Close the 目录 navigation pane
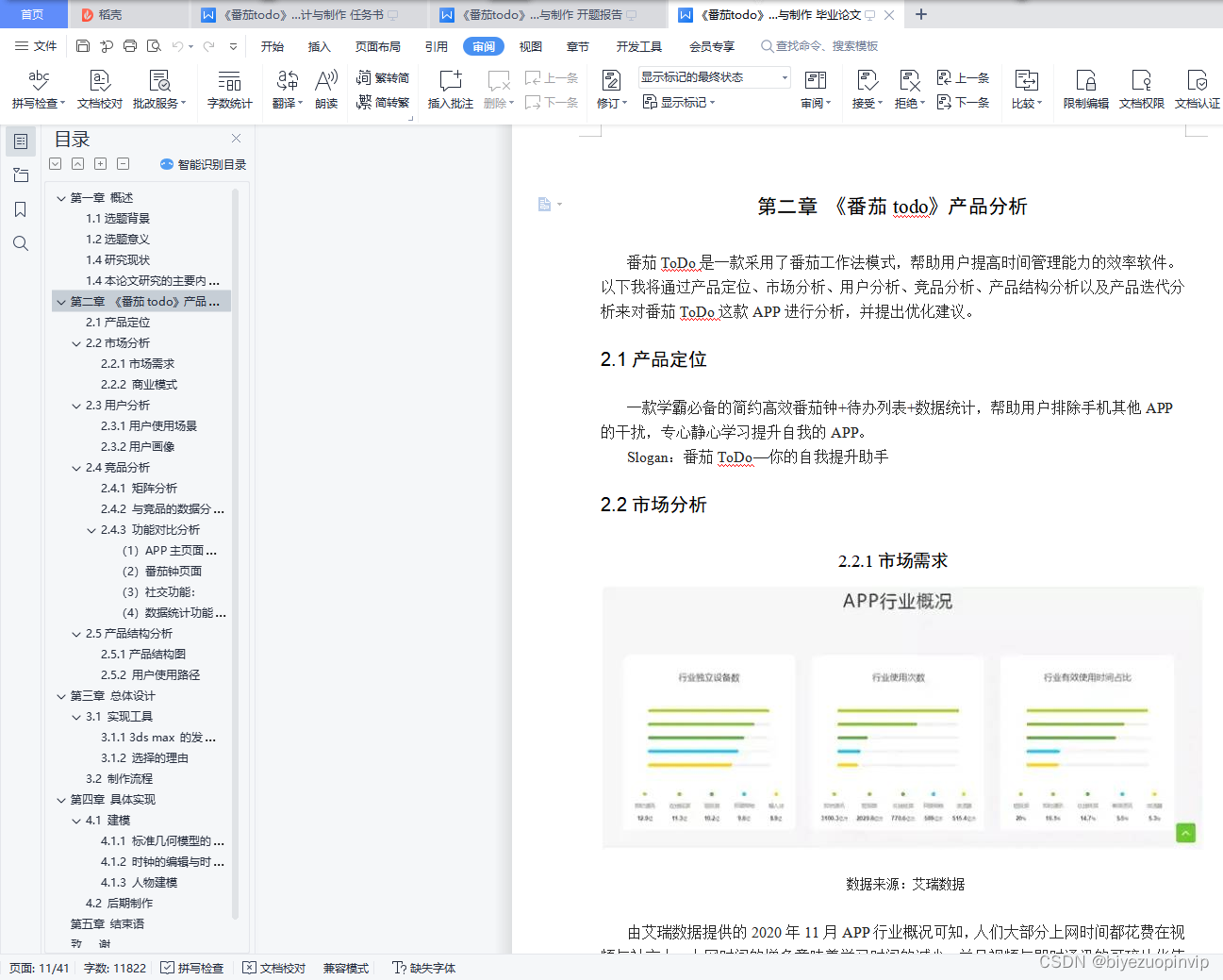 [236, 138]
